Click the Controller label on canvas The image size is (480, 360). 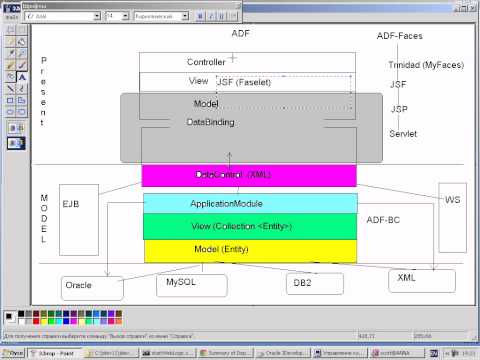pos(206,62)
